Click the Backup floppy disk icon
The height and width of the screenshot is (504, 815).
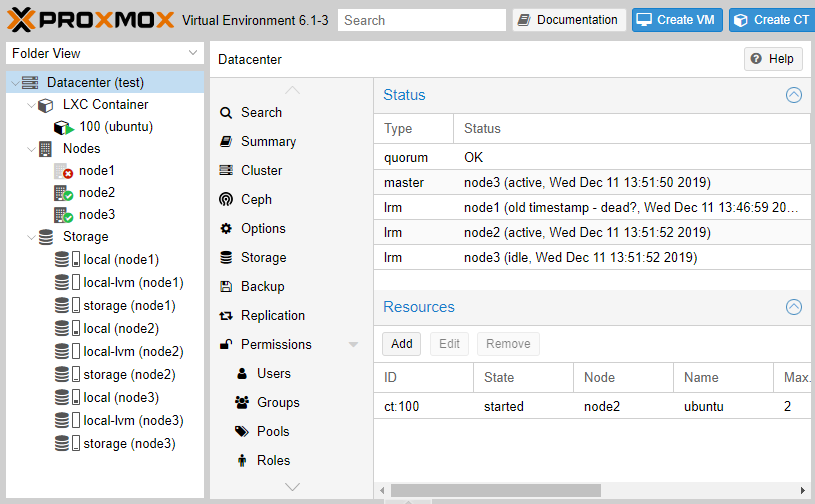[x=226, y=287]
